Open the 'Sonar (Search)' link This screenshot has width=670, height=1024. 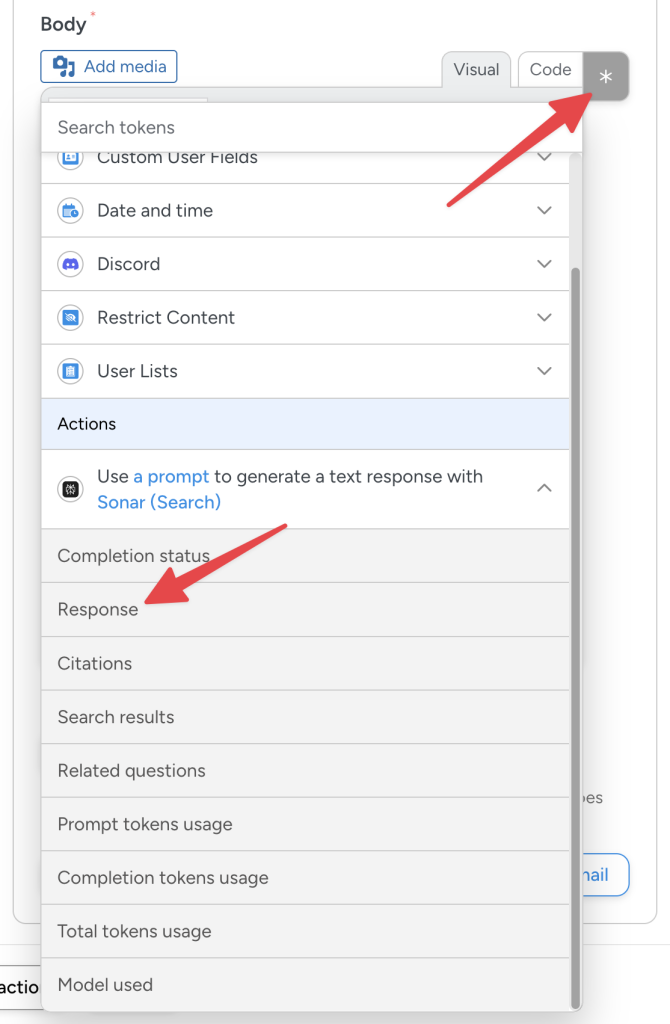point(158,500)
